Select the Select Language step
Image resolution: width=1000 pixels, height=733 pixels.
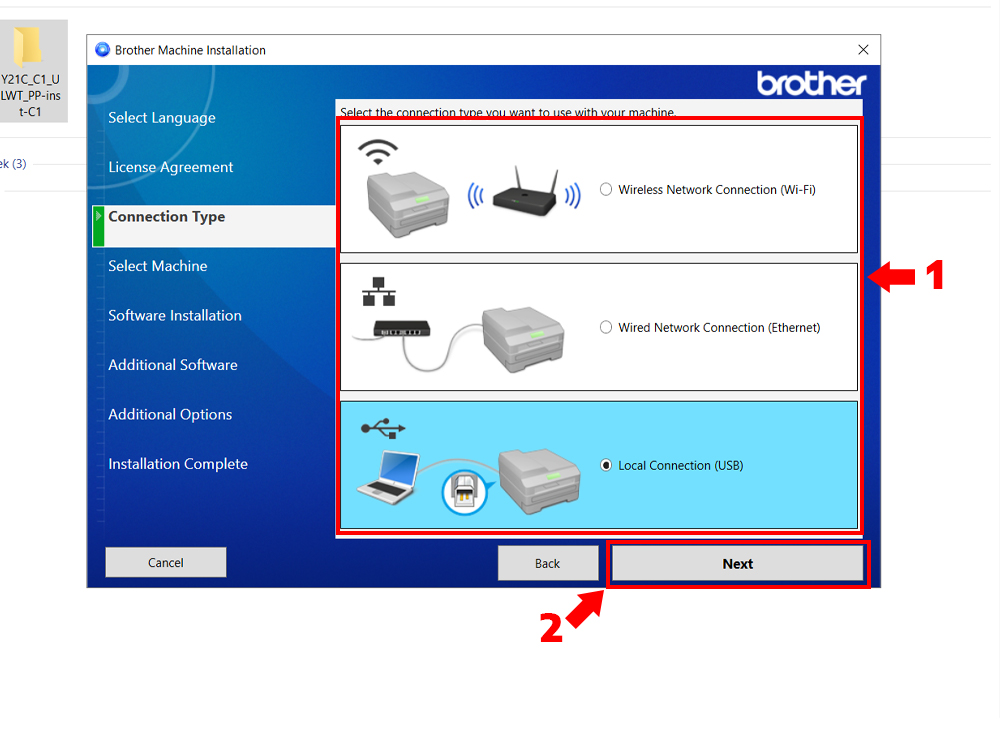coord(162,117)
